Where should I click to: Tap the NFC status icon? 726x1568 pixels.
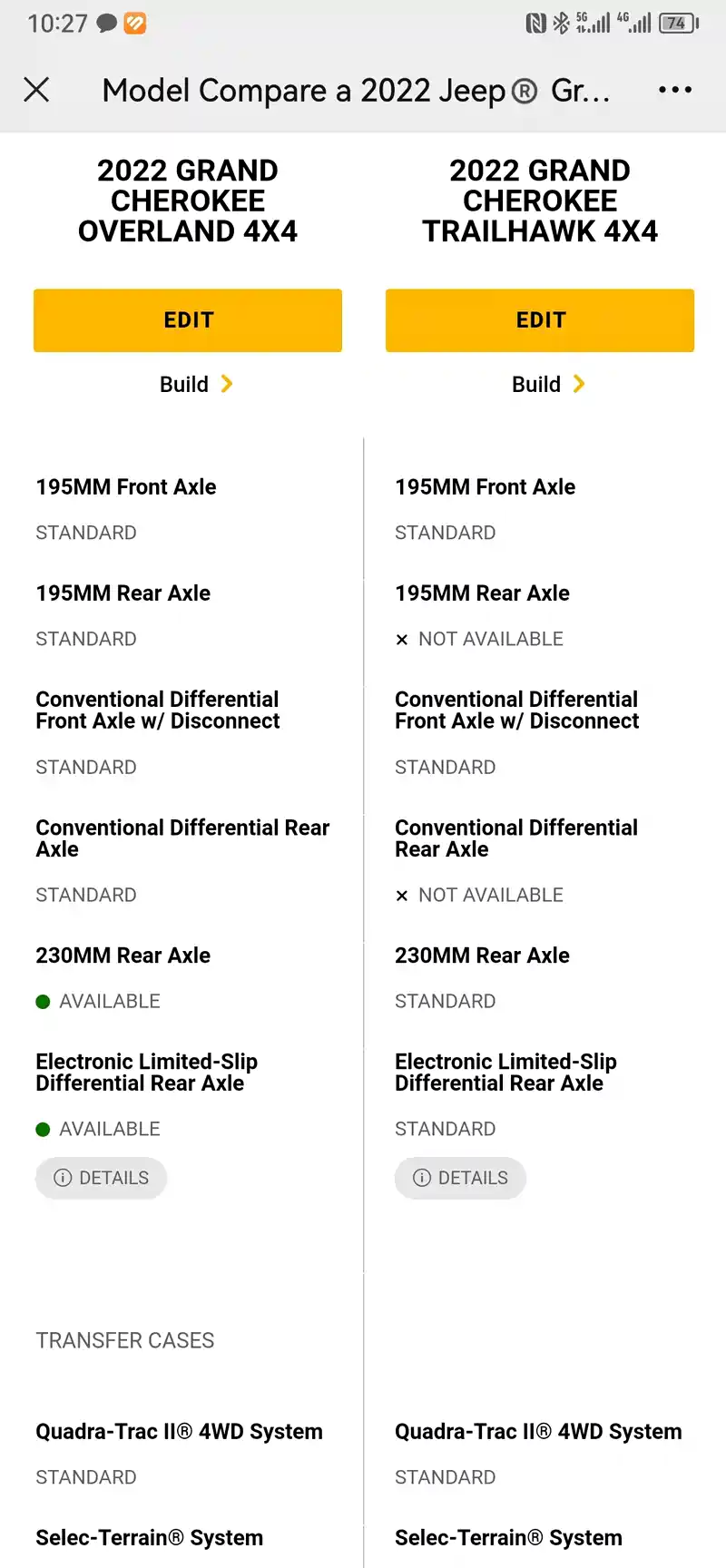click(x=535, y=24)
